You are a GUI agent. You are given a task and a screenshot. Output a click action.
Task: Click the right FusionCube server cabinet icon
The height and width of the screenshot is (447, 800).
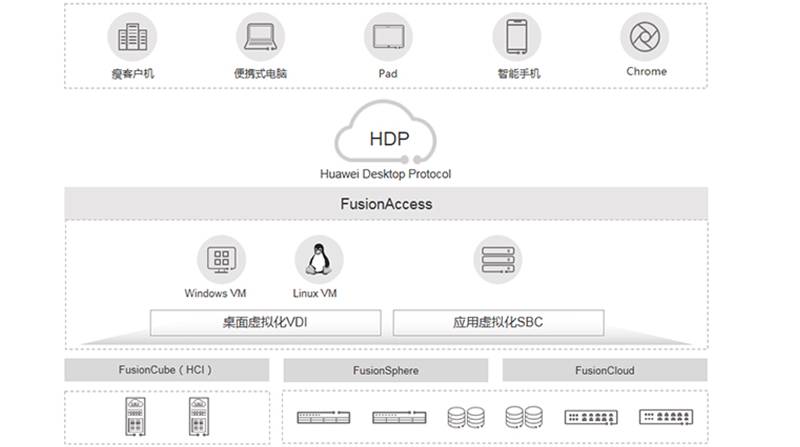[x=198, y=417]
